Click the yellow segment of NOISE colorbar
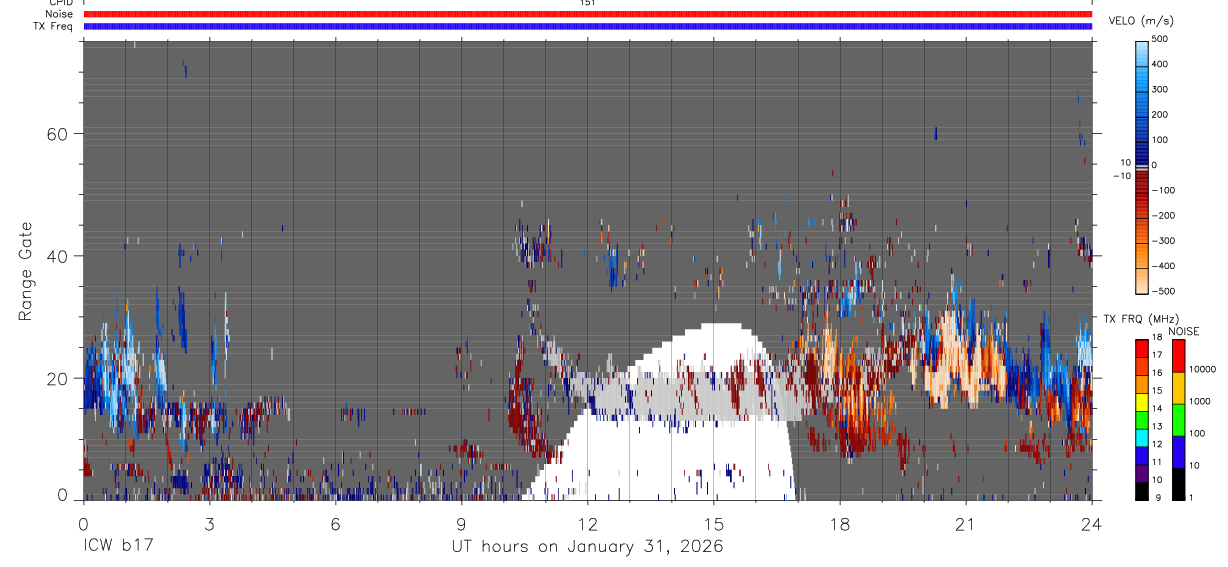The width and height of the screenshot is (1228, 567). click(x=1177, y=388)
